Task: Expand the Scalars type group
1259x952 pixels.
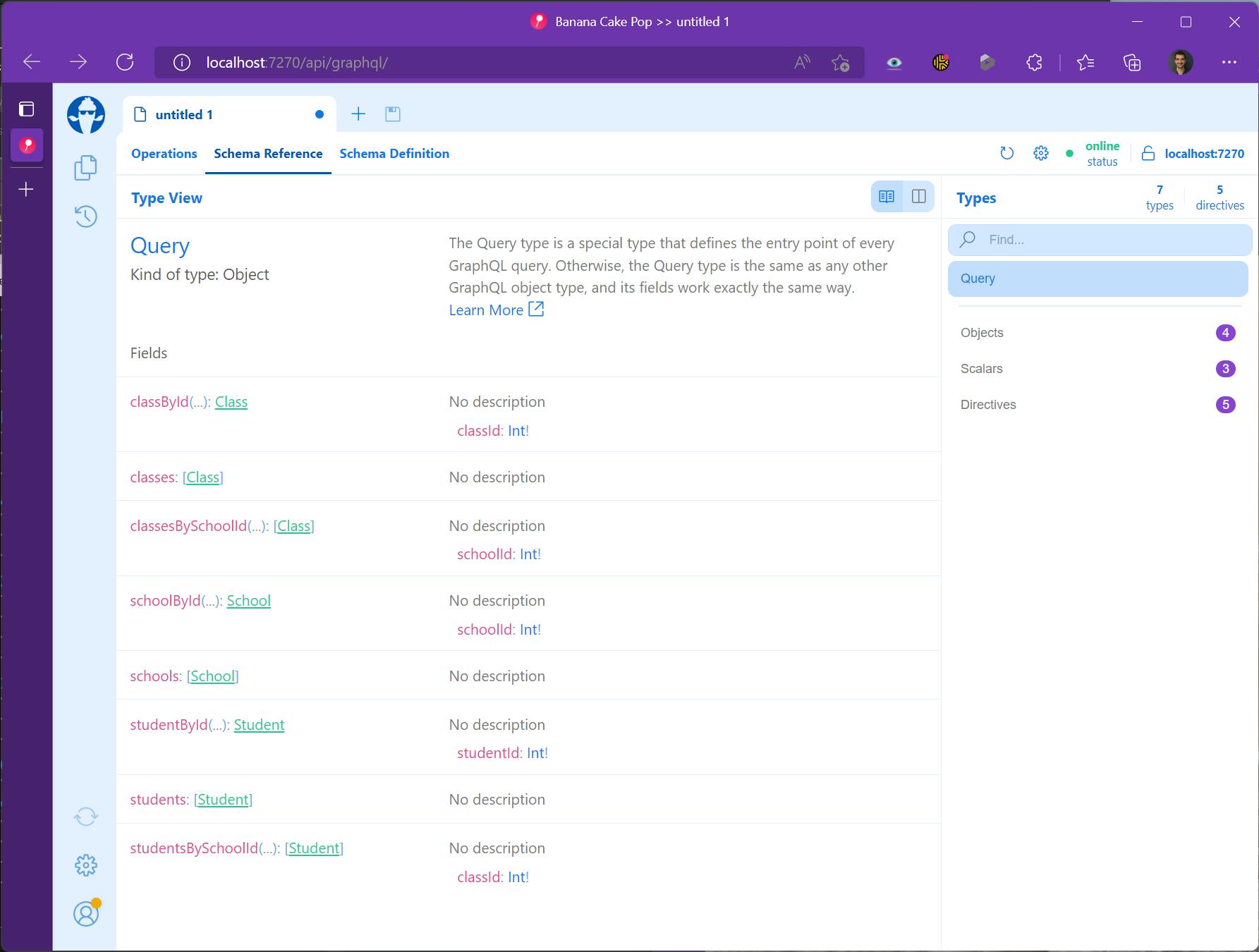Action: tap(1097, 369)
